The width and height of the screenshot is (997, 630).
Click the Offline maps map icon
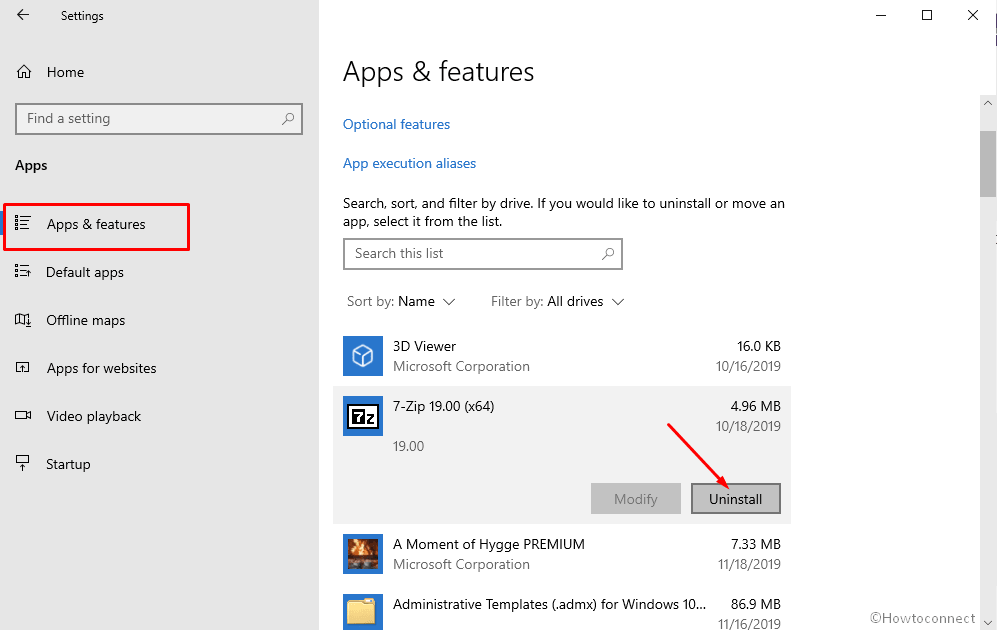23,320
